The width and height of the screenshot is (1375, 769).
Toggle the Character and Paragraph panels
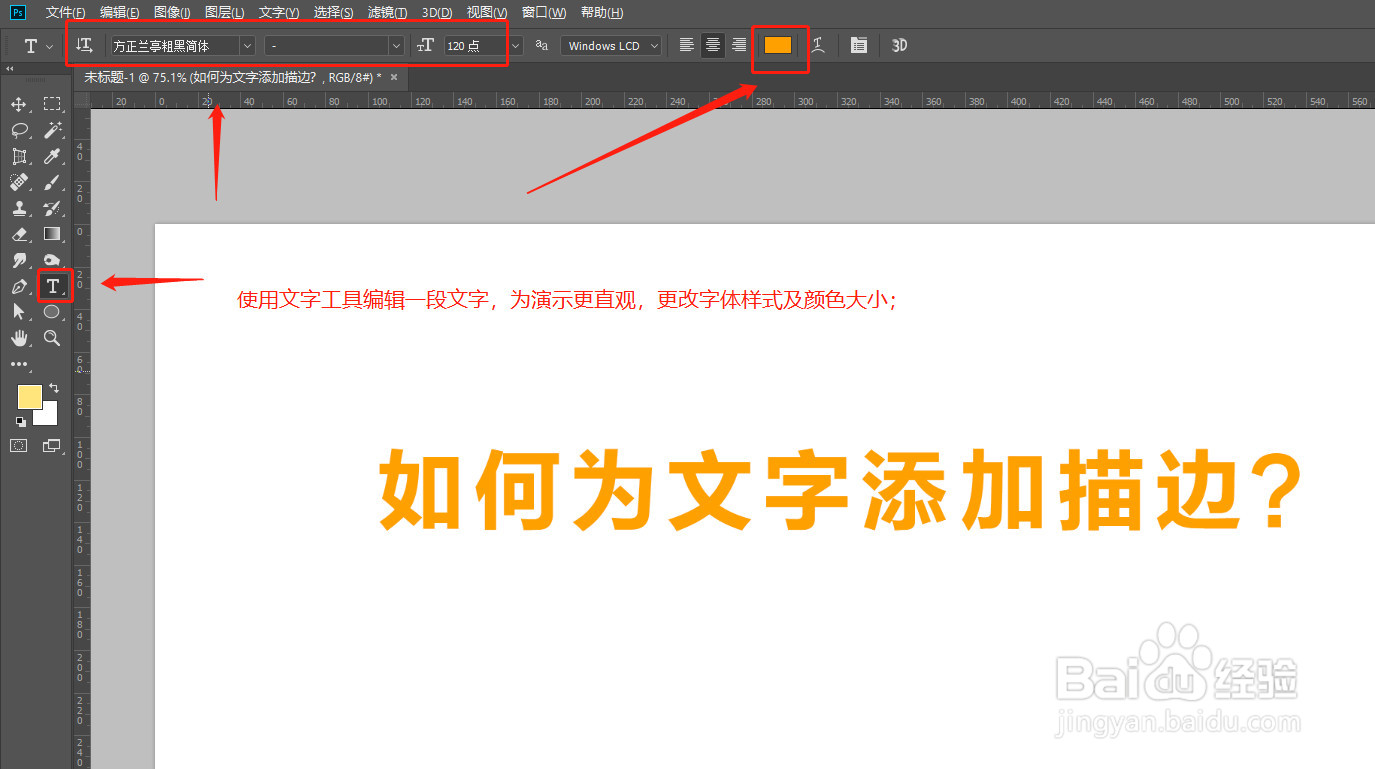click(858, 45)
